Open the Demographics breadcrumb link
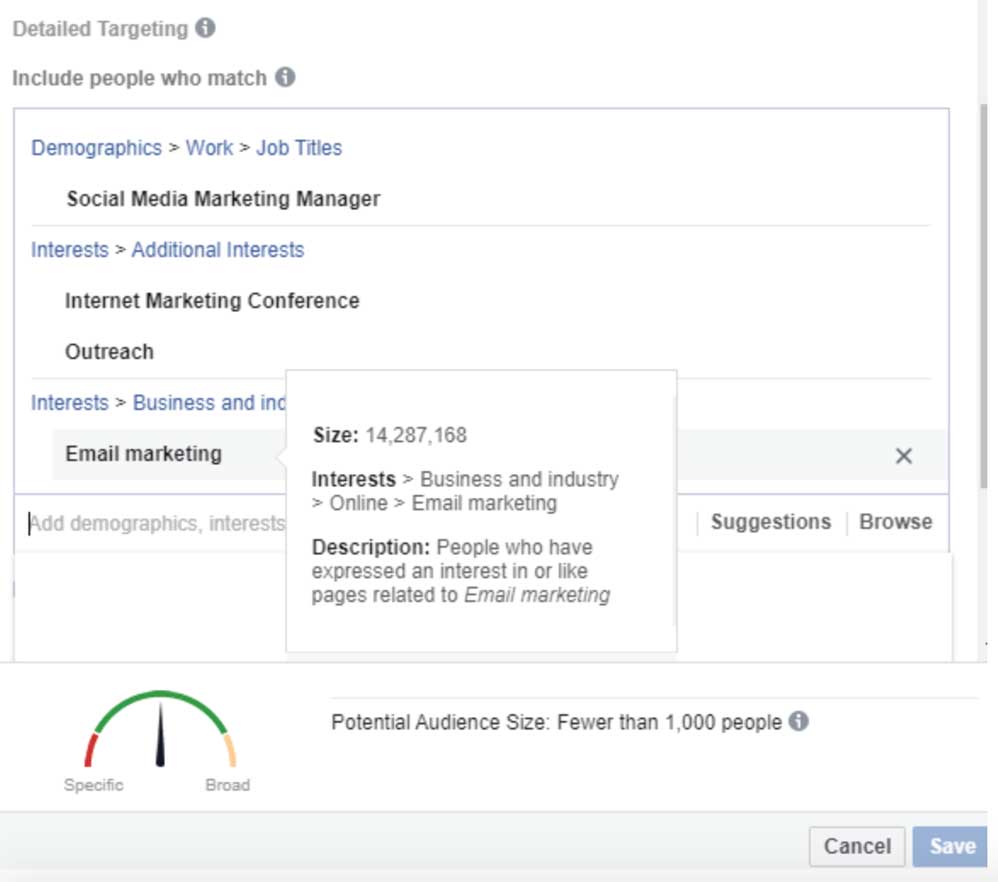The width and height of the screenshot is (998, 882). (x=96, y=147)
